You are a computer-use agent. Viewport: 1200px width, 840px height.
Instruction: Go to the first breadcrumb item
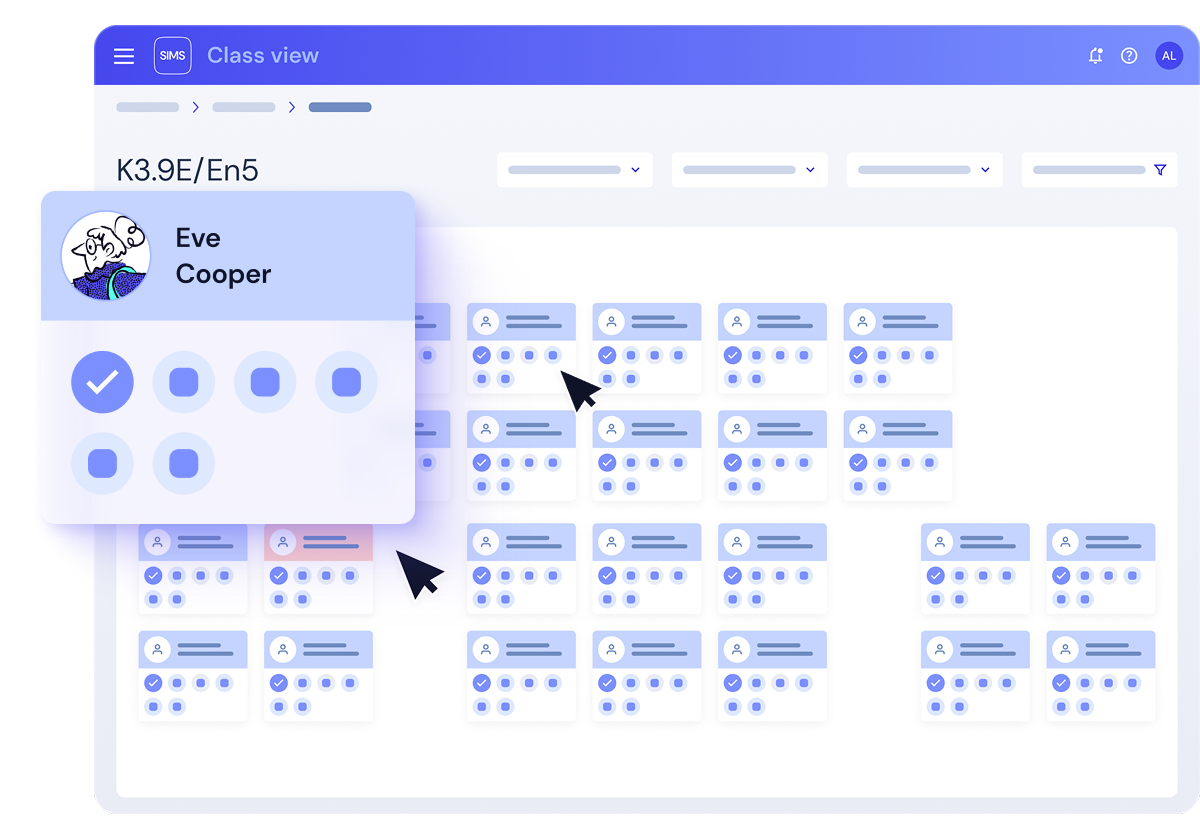pyautogui.click(x=147, y=107)
